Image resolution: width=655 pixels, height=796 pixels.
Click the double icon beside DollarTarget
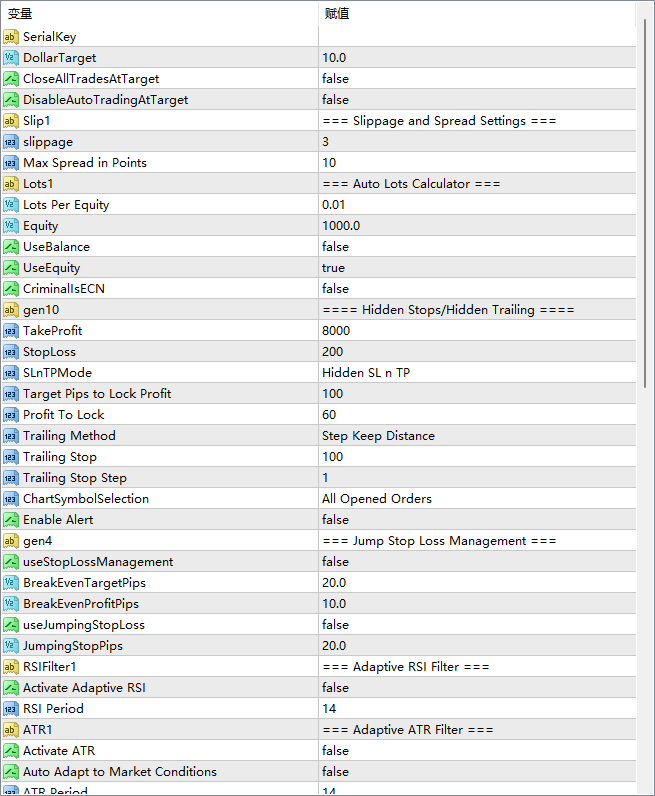pyautogui.click(x=11, y=58)
